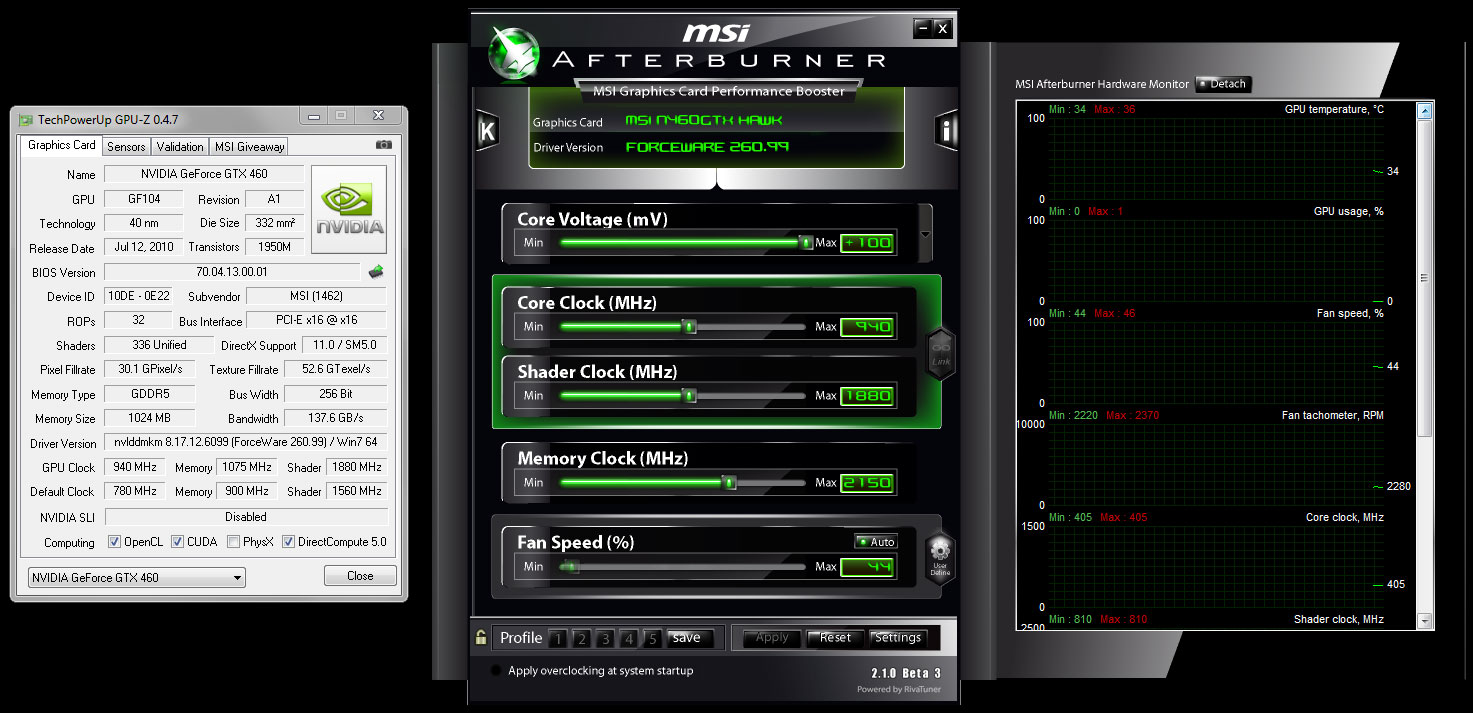Open the Validation tab in GPU-Z
The height and width of the screenshot is (713, 1473).
click(180, 147)
